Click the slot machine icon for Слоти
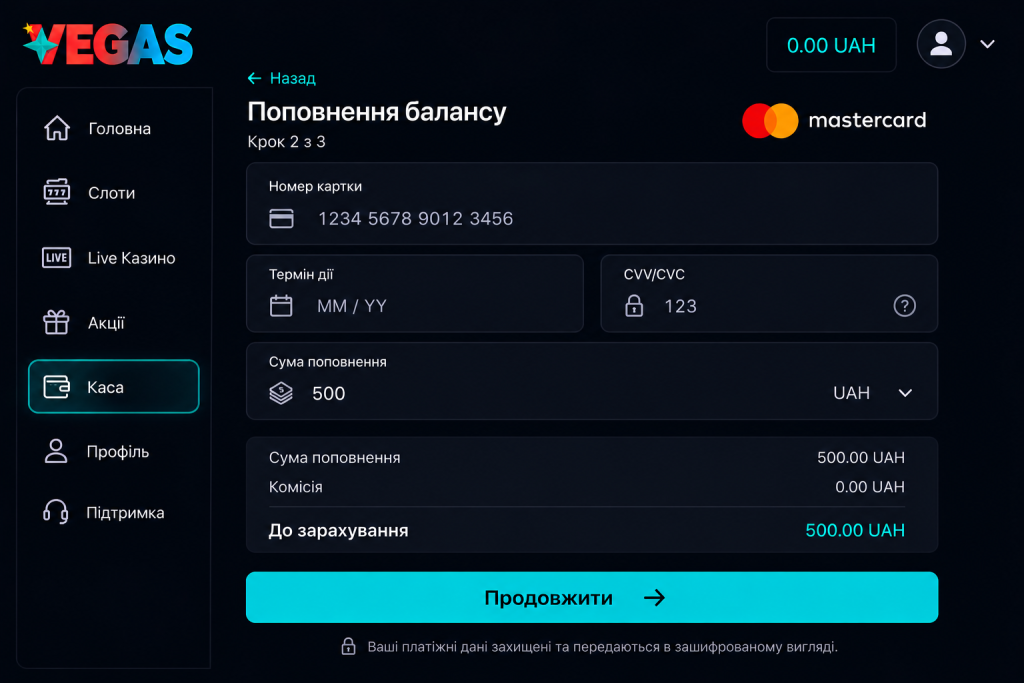 pos(57,192)
